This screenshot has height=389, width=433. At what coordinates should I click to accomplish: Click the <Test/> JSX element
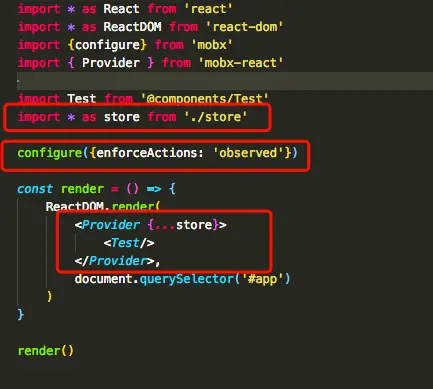129,243
